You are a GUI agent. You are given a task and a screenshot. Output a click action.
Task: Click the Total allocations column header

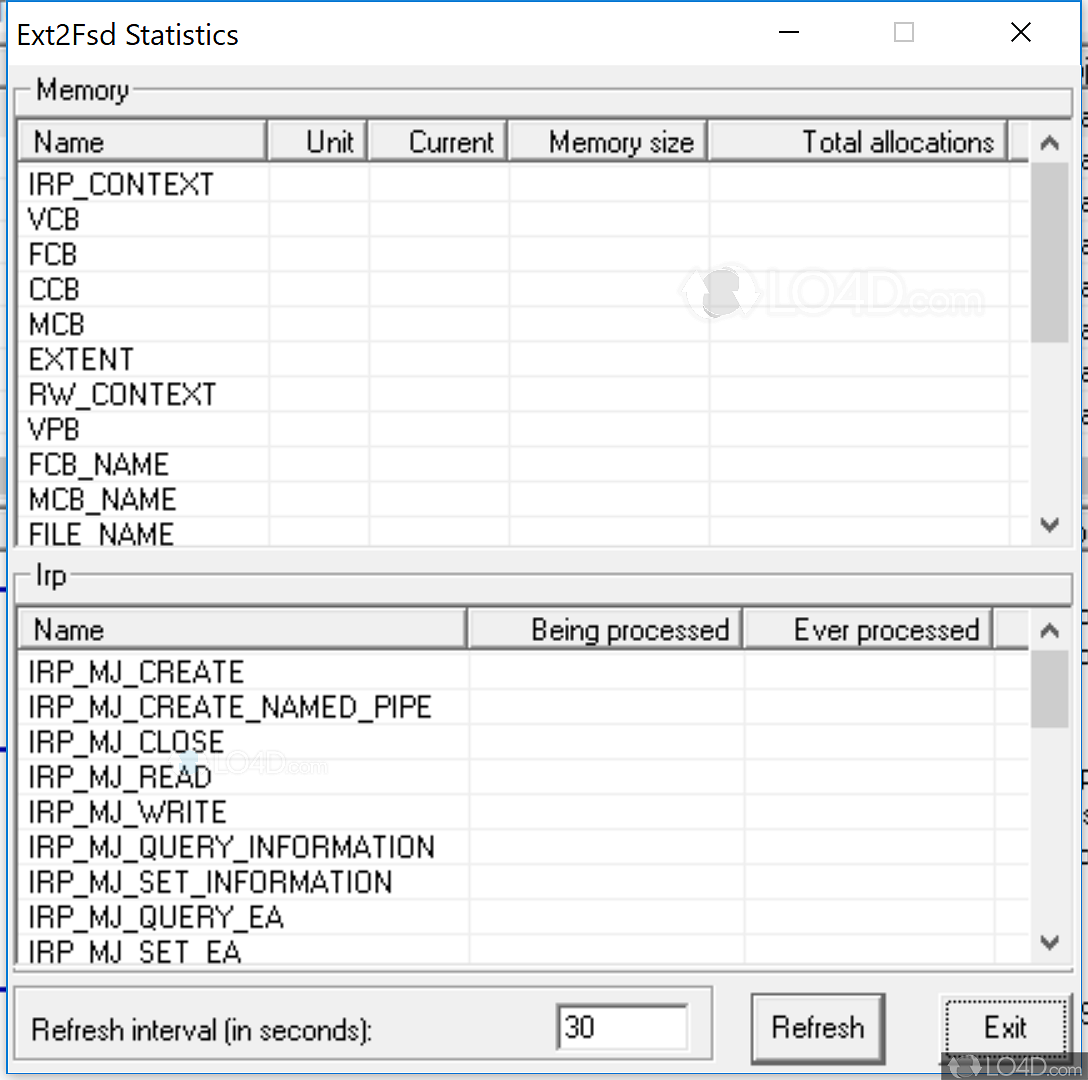858,142
